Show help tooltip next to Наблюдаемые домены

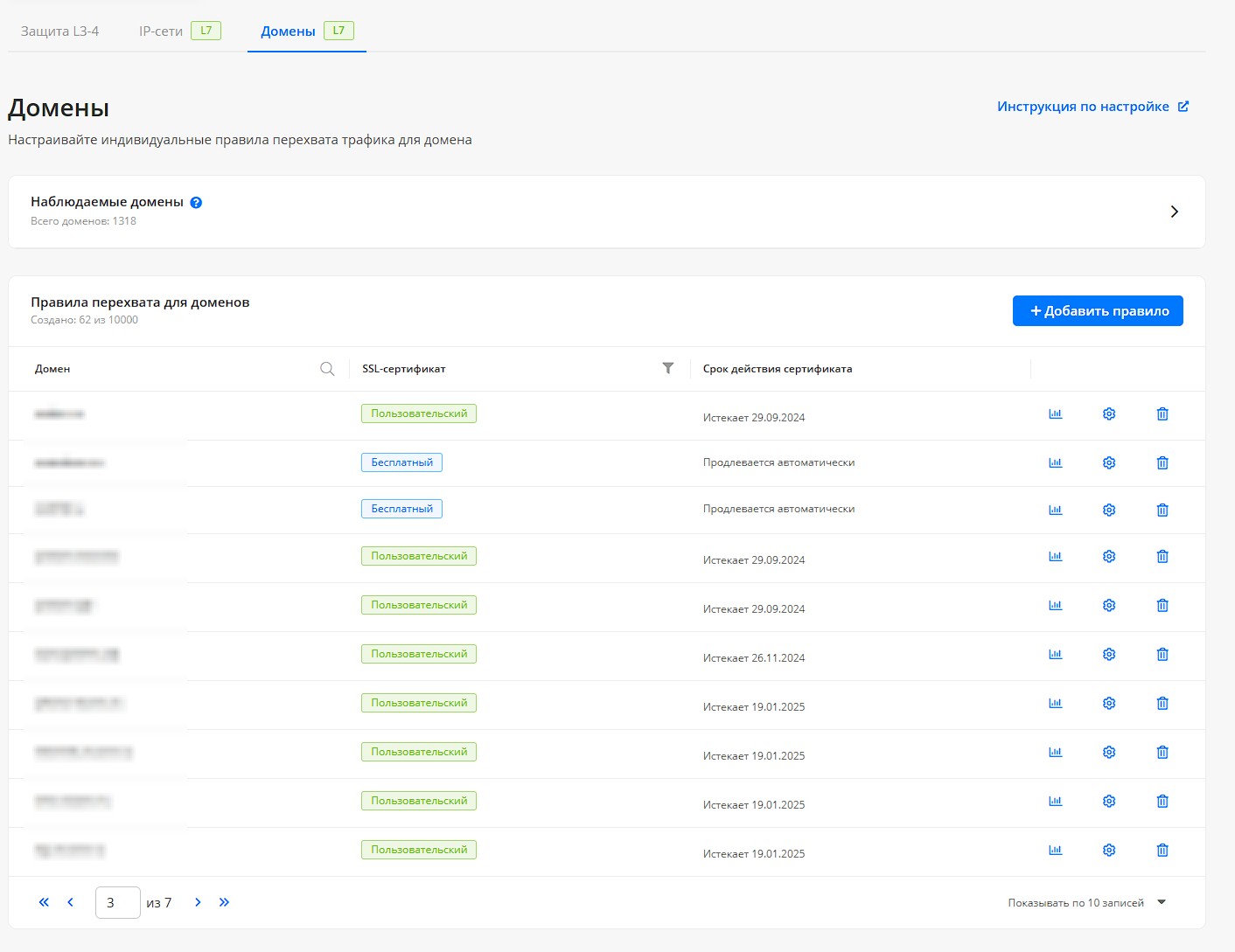pos(196,203)
